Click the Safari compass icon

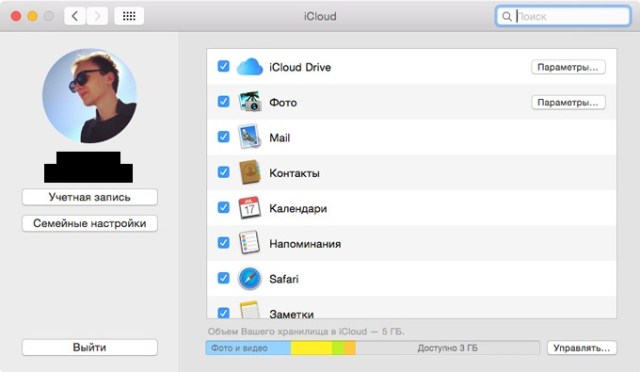click(249, 278)
